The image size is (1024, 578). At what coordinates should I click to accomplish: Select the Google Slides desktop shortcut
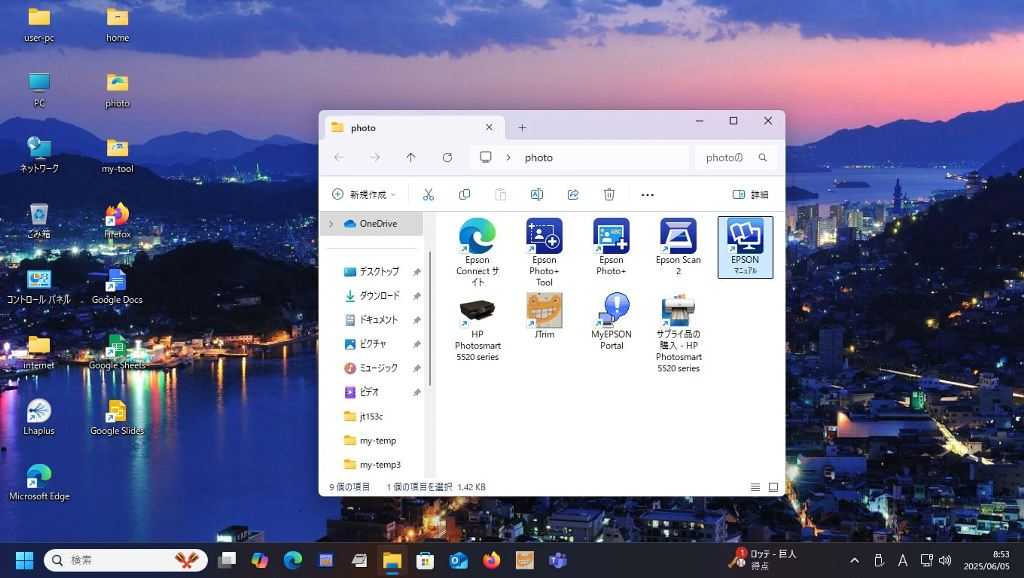pyautogui.click(x=118, y=417)
